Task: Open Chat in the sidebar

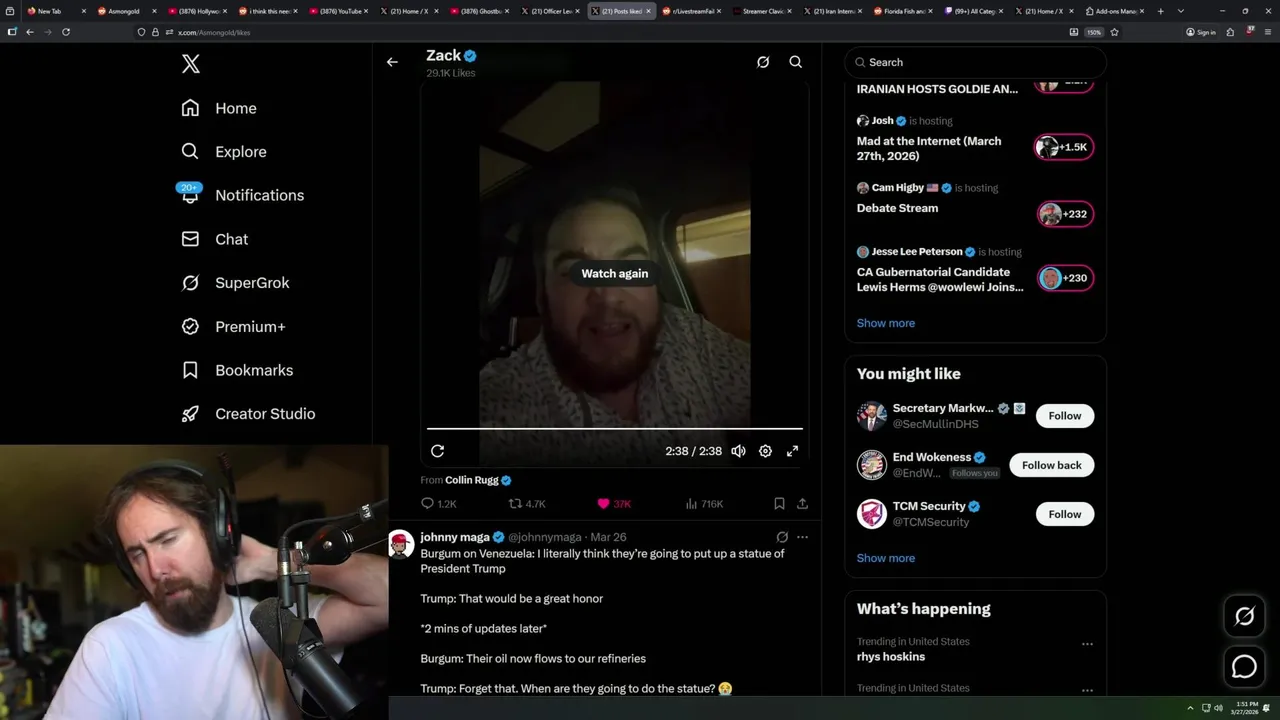Action: pyautogui.click(x=215, y=239)
